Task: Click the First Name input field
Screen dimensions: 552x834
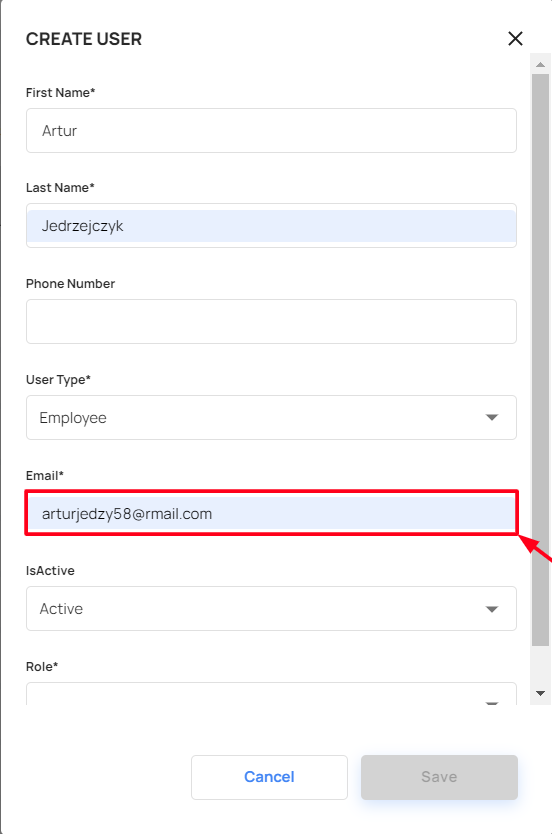Action: click(x=271, y=131)
